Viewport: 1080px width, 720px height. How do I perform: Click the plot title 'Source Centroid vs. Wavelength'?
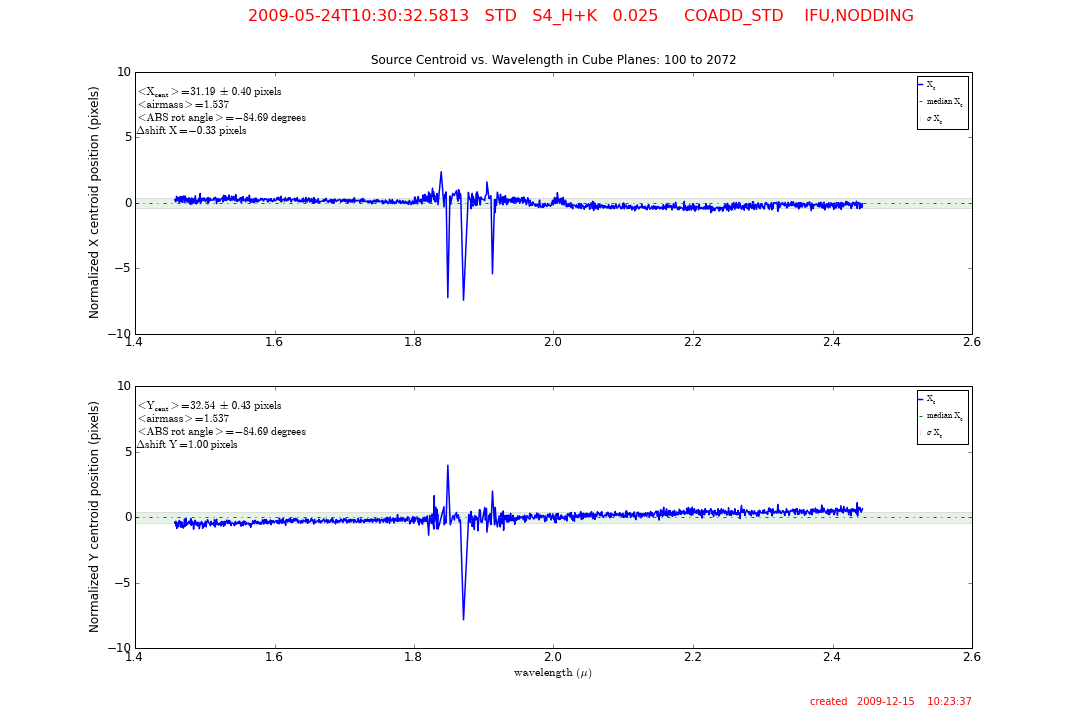[553, 60]
